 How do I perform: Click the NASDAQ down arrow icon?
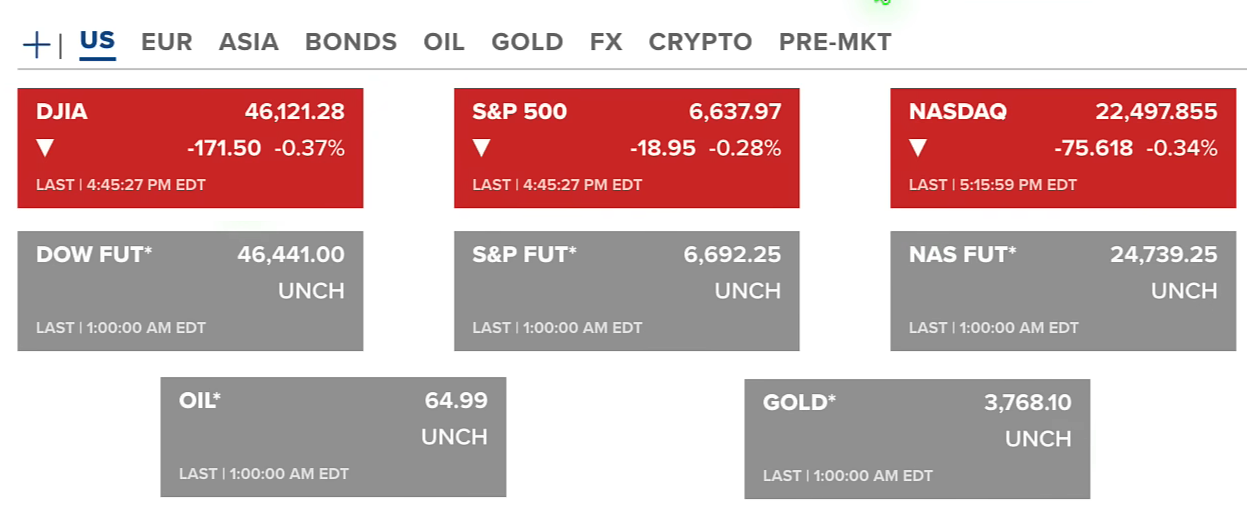click(x=918, y=149)
